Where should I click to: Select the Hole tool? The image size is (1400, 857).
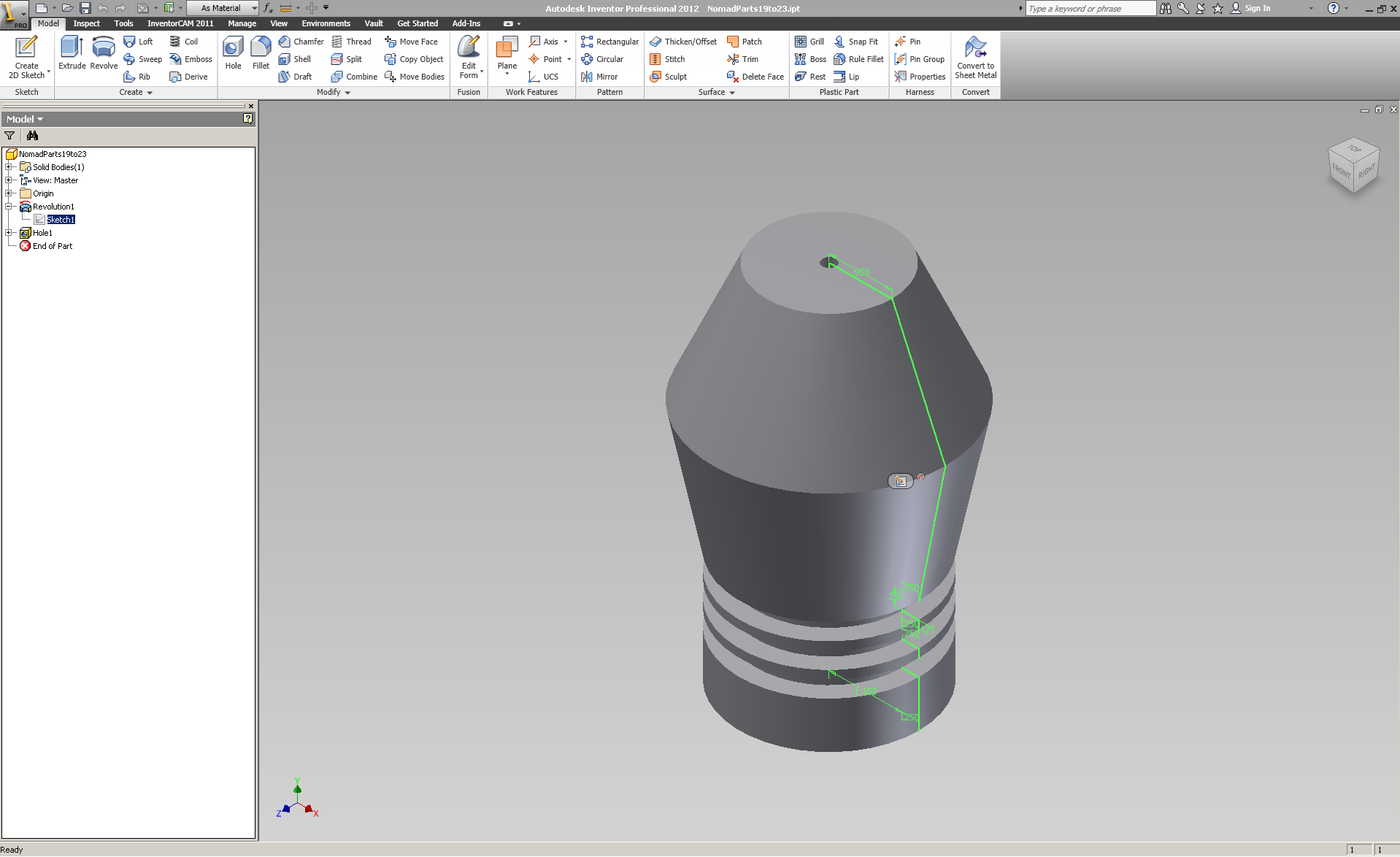(233, 53)
